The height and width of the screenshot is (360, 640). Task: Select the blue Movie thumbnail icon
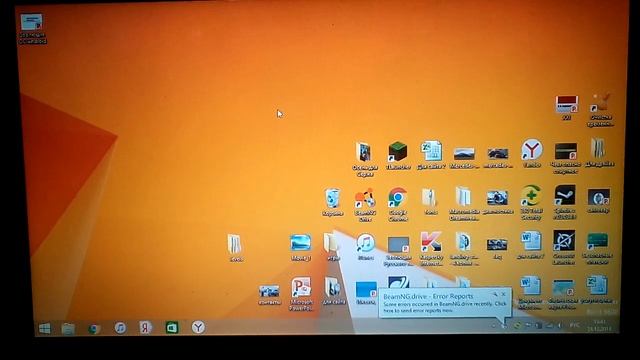300,248
